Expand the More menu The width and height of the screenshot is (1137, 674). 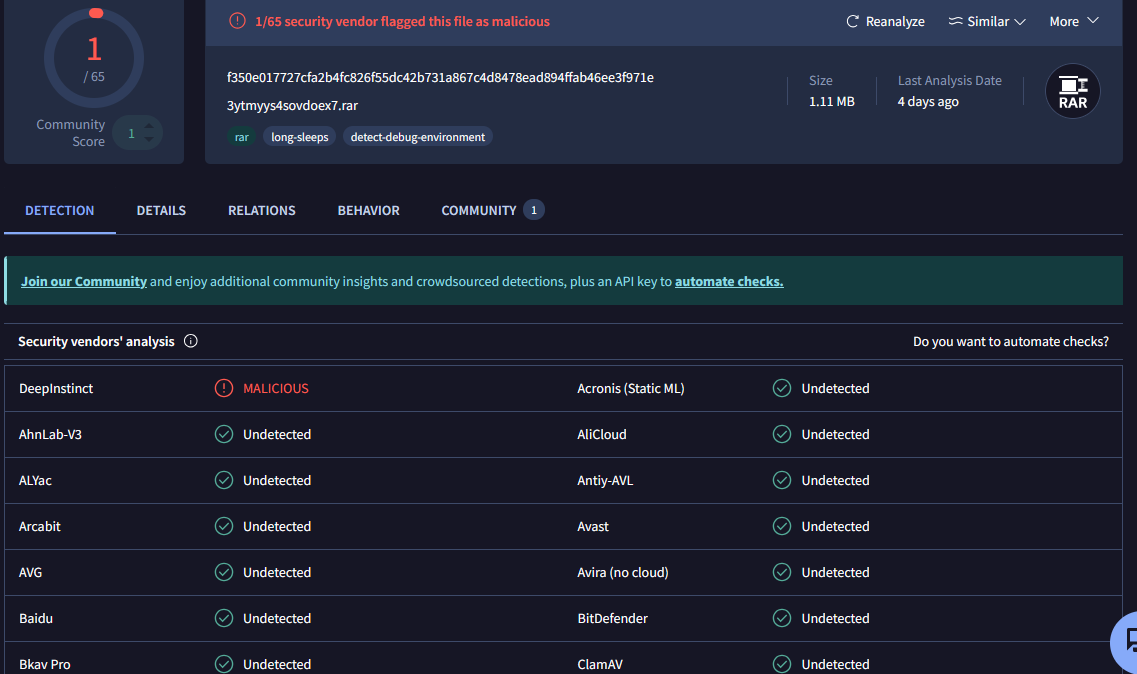coord(1074,21)
